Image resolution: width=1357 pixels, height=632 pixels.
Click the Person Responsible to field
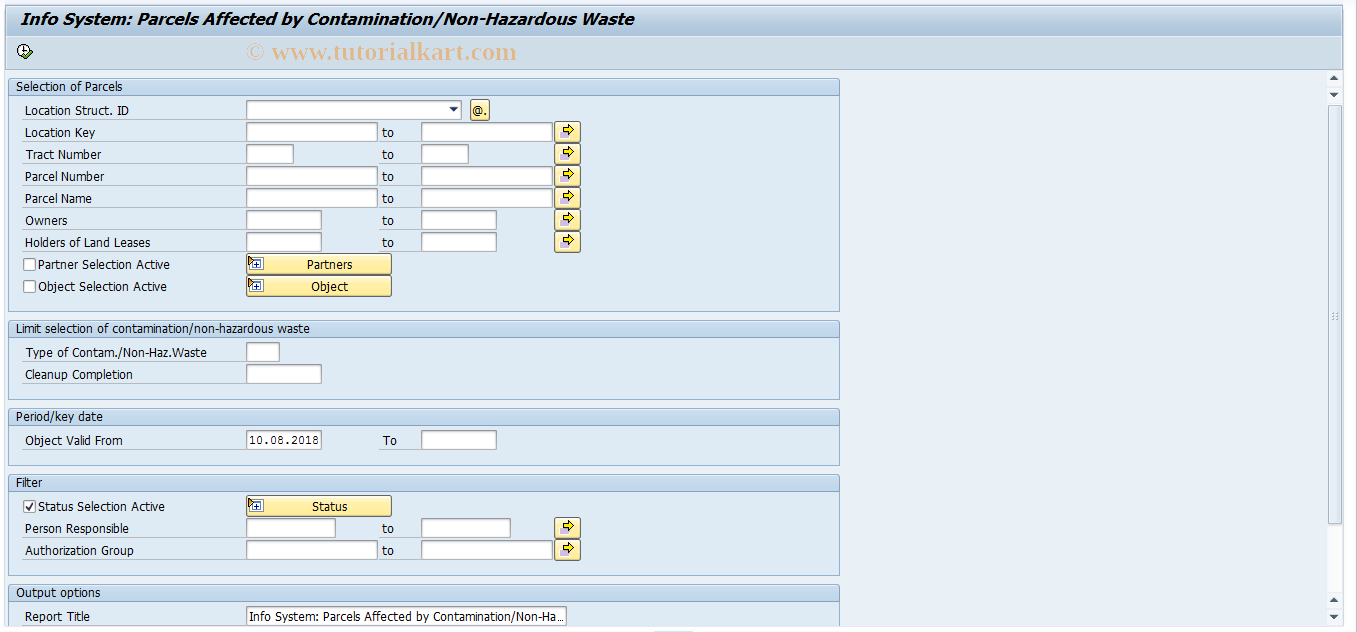click(x=466, y=528)
